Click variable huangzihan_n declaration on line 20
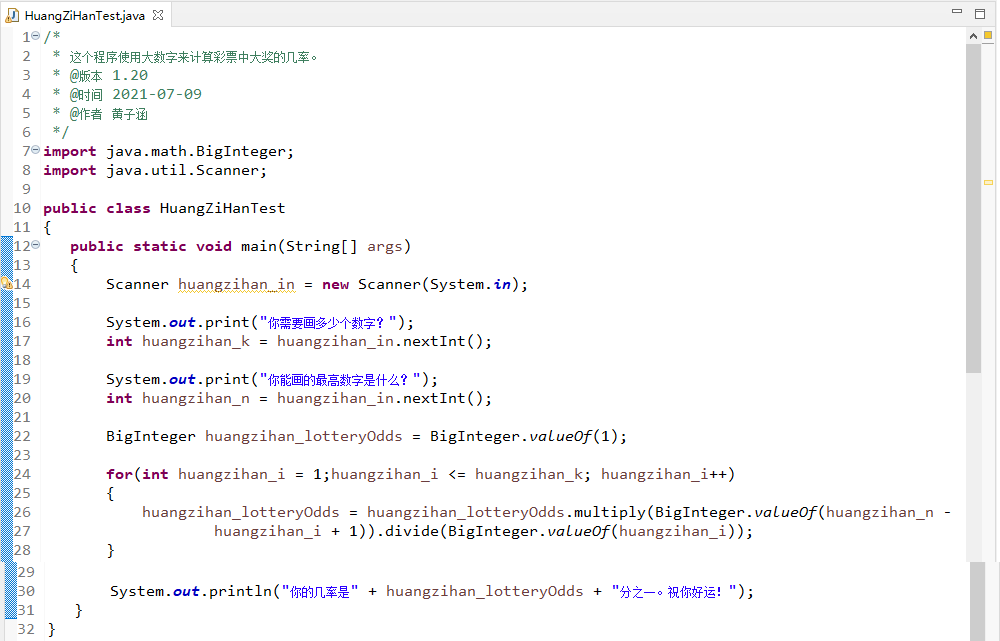 [x=196, y=398]
